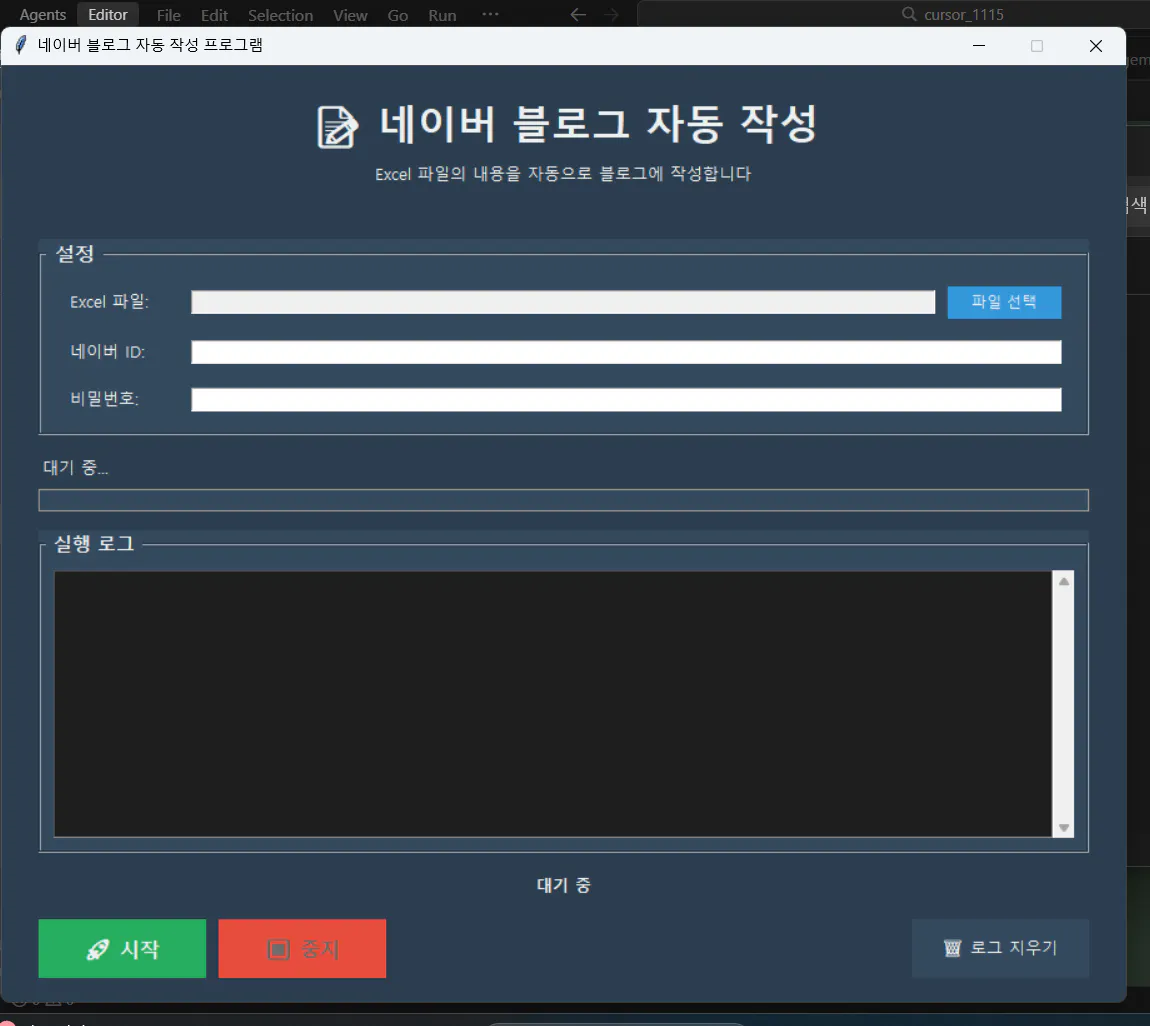Click the 네이버 ID: label
This screenshot has height=1026, width=1150.
(x=107, y=352)
